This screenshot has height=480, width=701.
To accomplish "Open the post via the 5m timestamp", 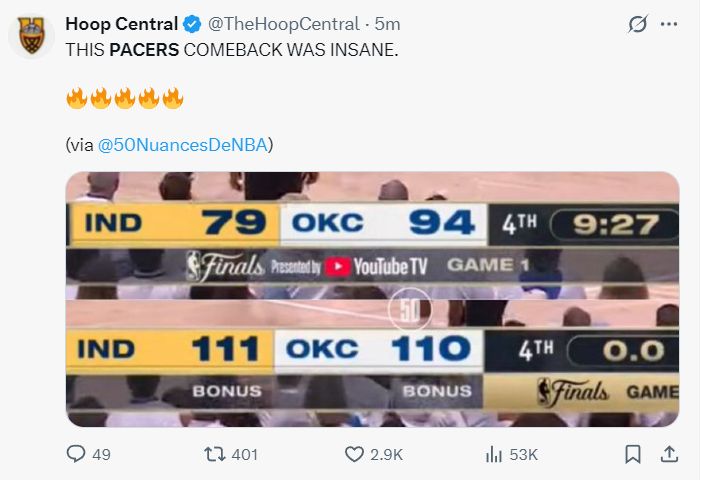I will coord(387,24).
